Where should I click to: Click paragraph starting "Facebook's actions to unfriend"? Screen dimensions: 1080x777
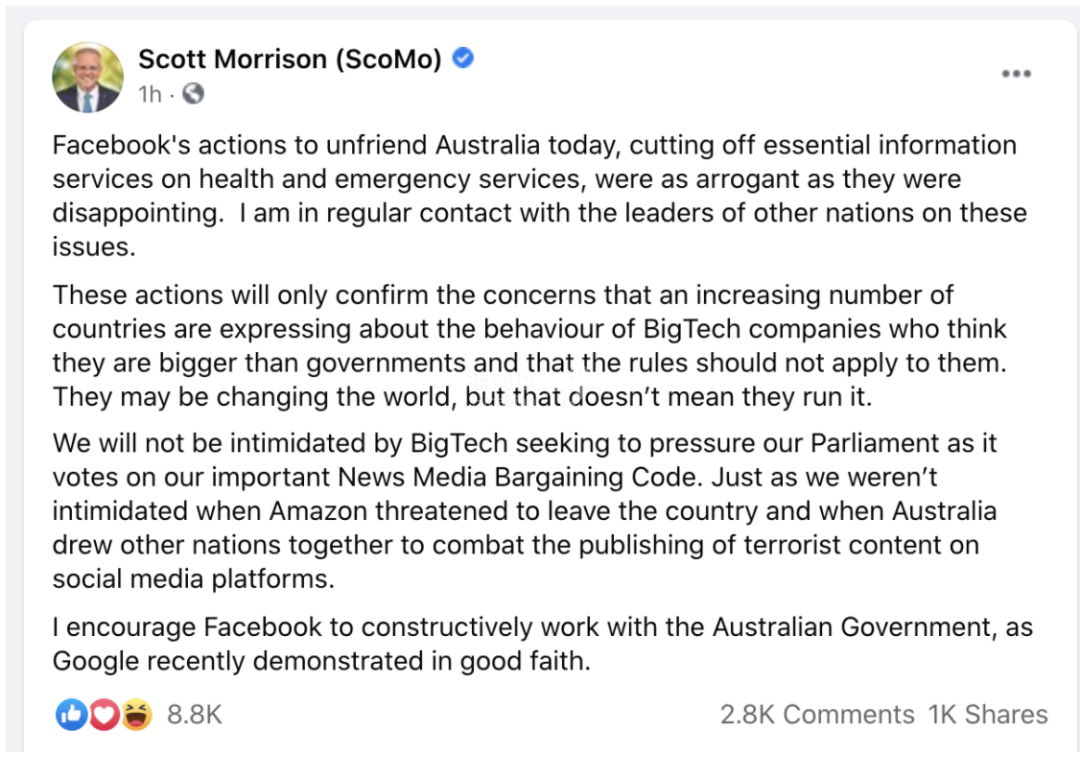pyautogui.click(x=540, y=196)
